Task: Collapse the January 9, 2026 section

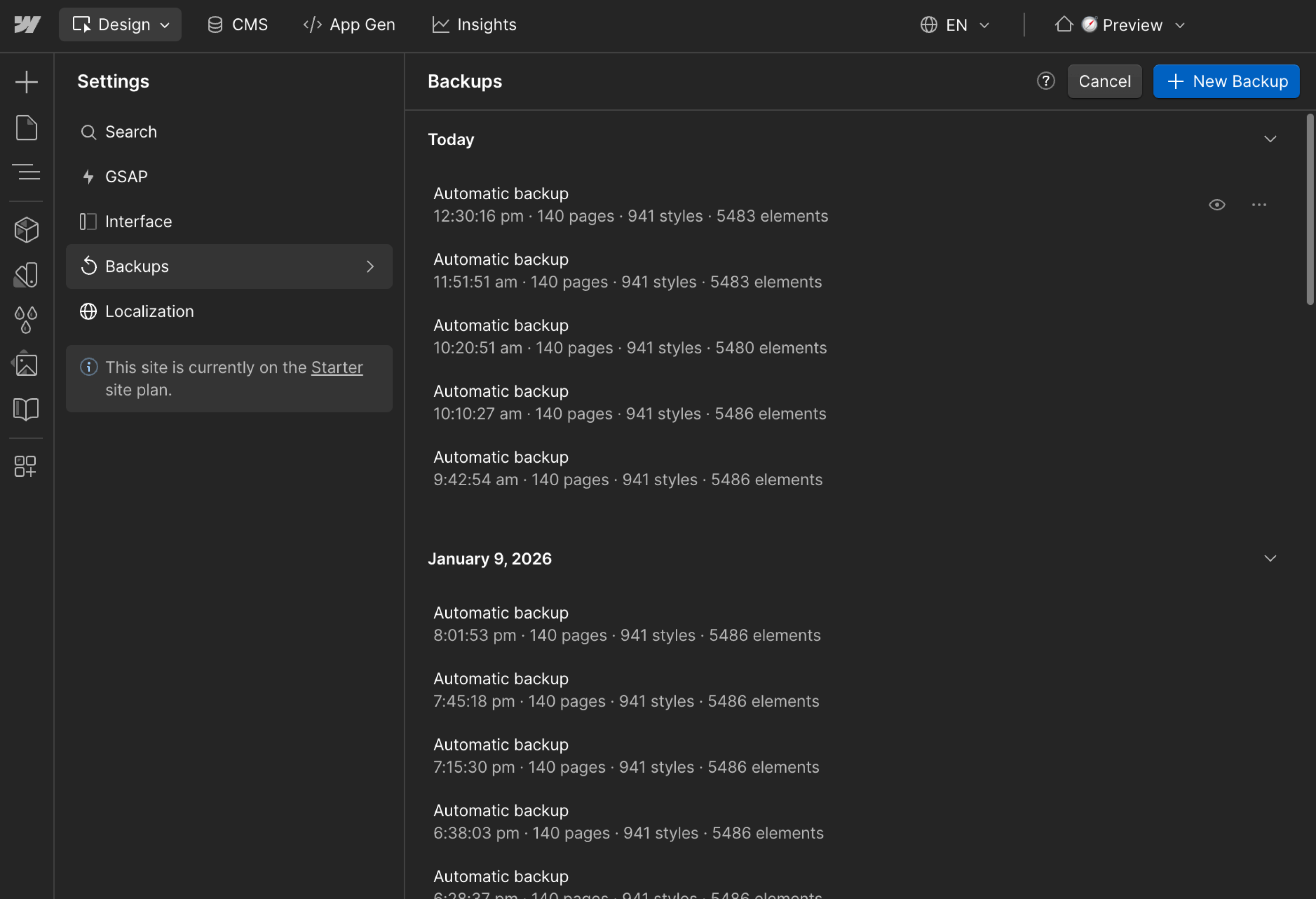Action: click(1270, 558)
